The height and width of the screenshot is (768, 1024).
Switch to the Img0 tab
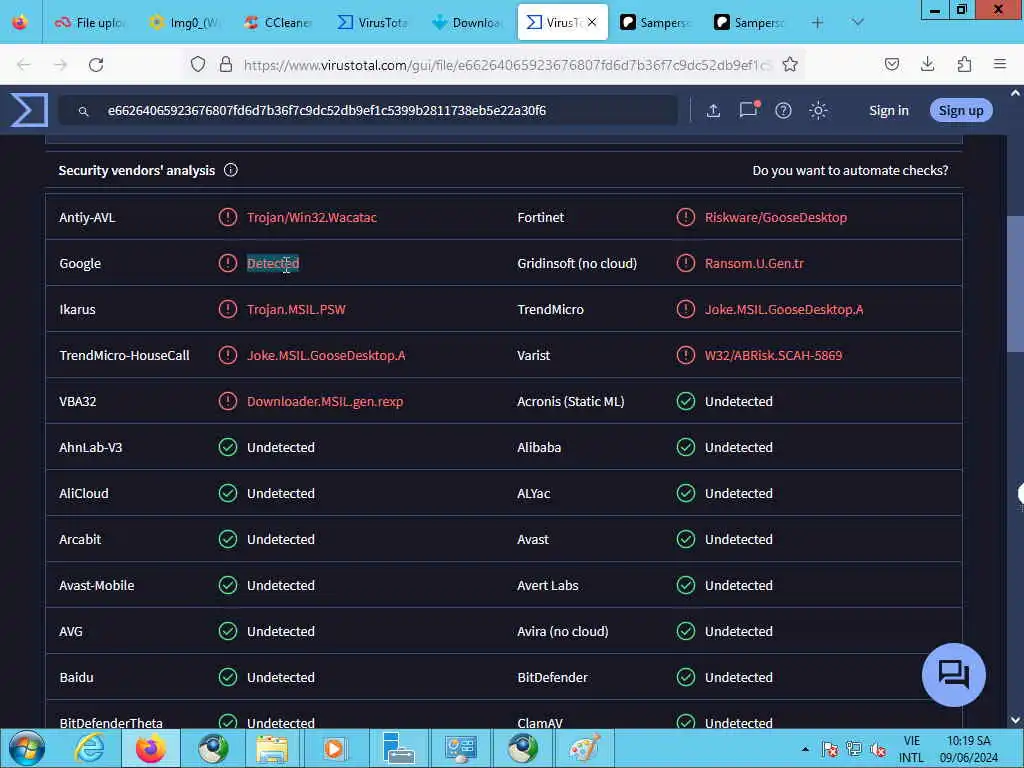coord(184,23)
